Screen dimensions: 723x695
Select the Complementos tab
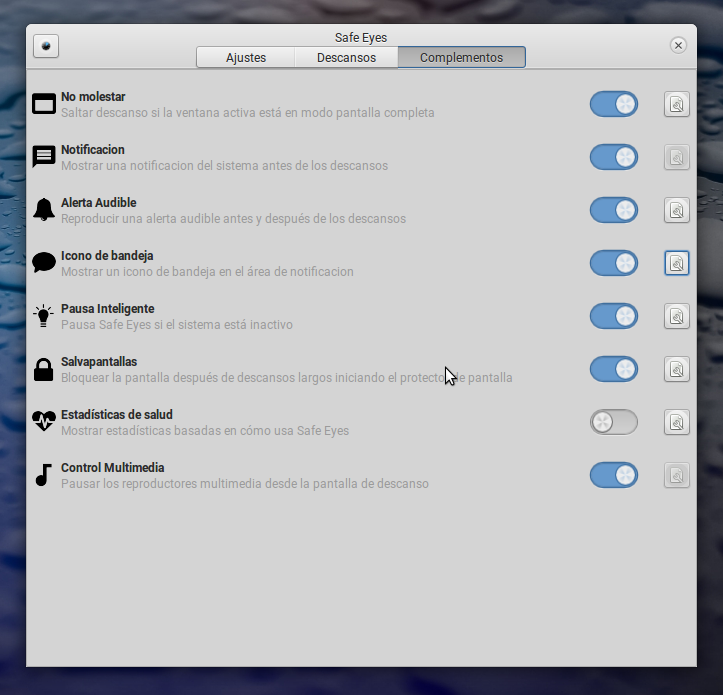point(461,58)
